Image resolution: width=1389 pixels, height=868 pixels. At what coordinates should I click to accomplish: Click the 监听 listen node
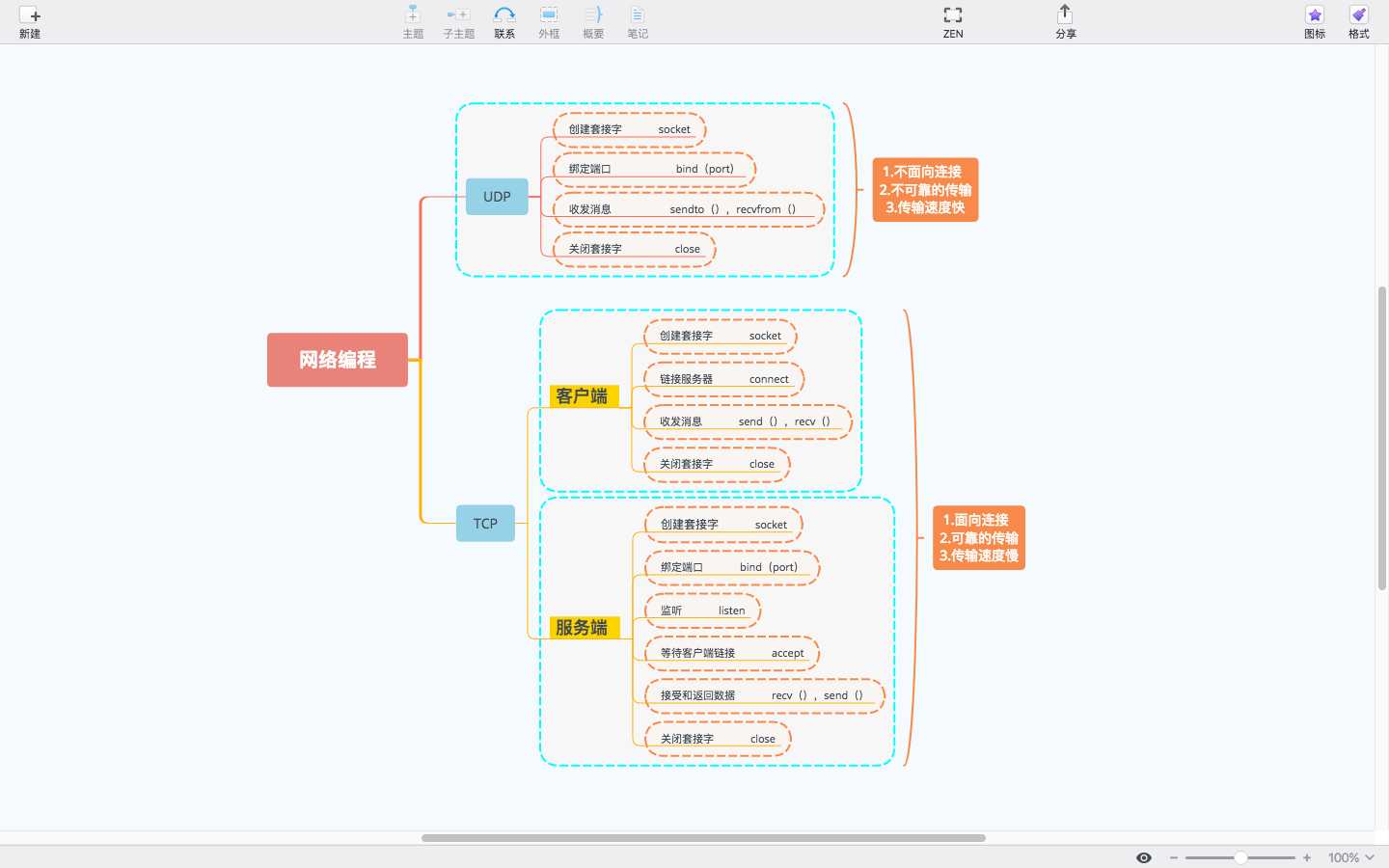(x=703, y=610)
